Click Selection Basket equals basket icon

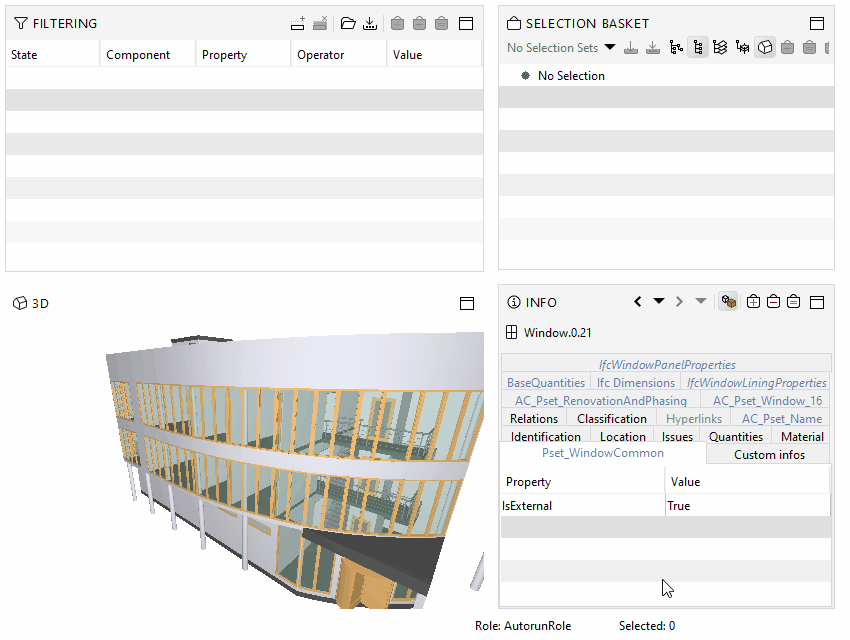tap(809, 48)
